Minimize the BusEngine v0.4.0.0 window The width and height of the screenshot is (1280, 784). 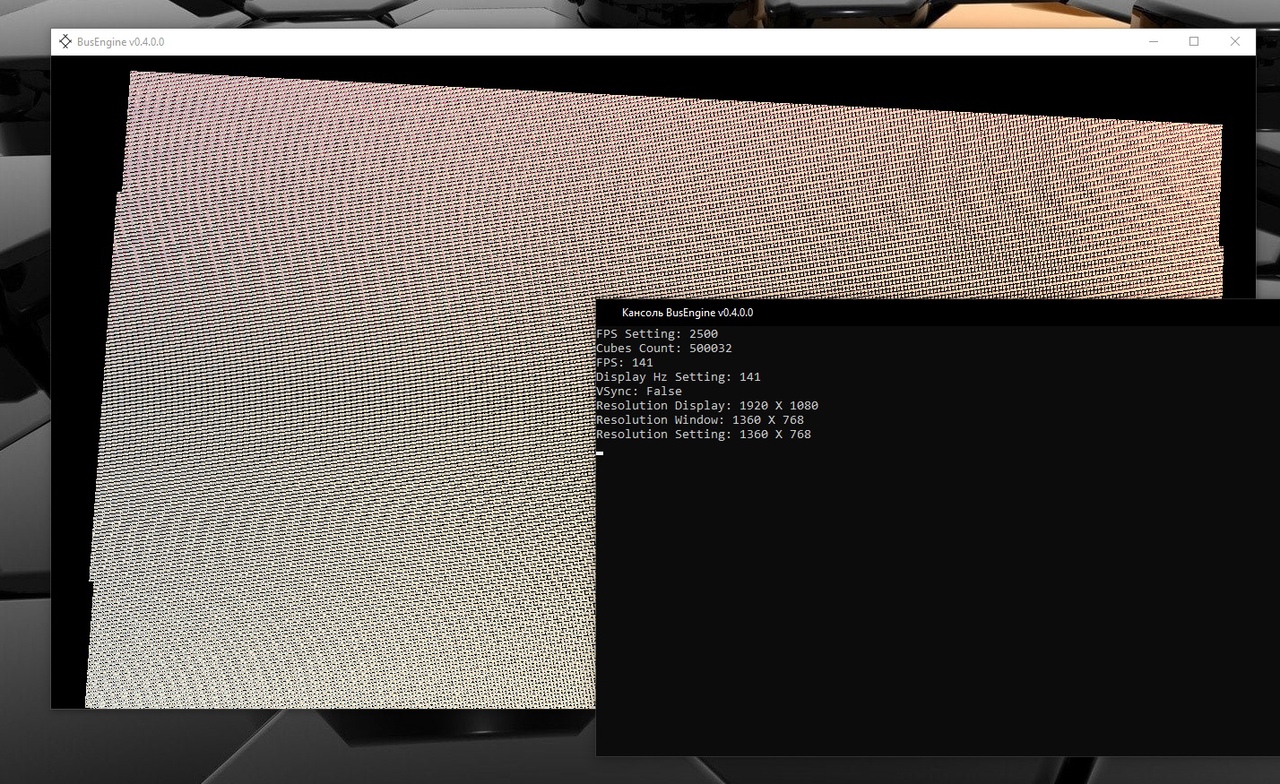coord(1153,42)
